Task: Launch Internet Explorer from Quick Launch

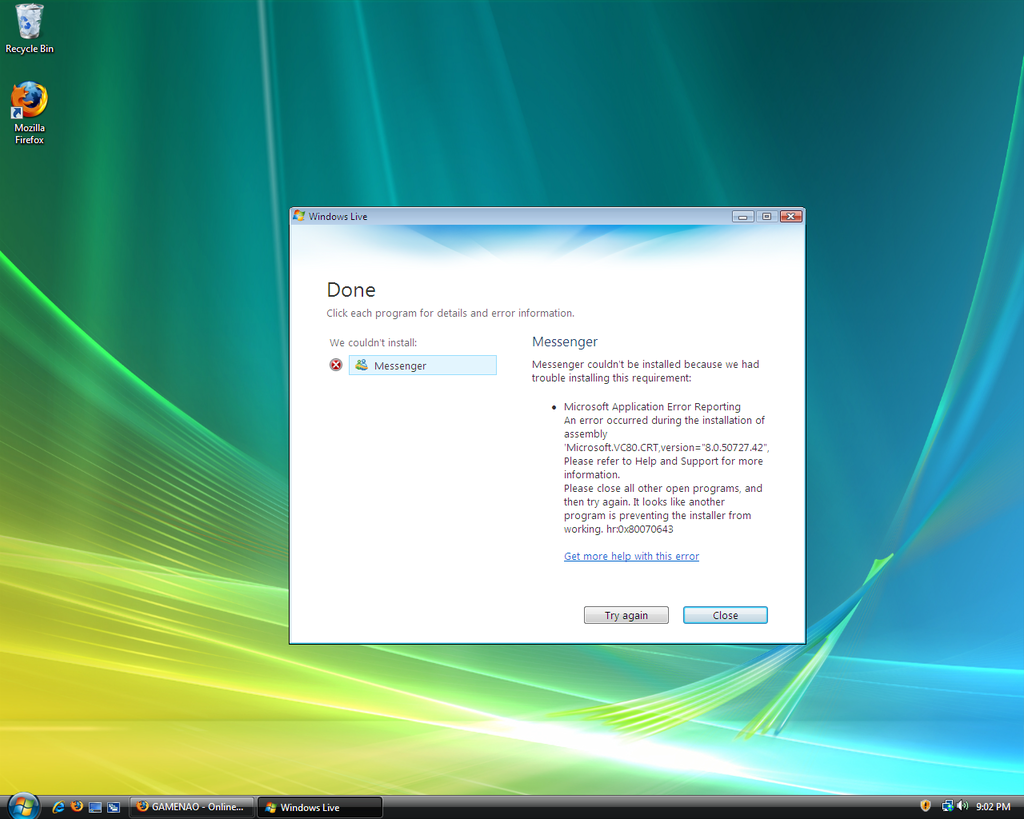Action: [x=58, y=807]
